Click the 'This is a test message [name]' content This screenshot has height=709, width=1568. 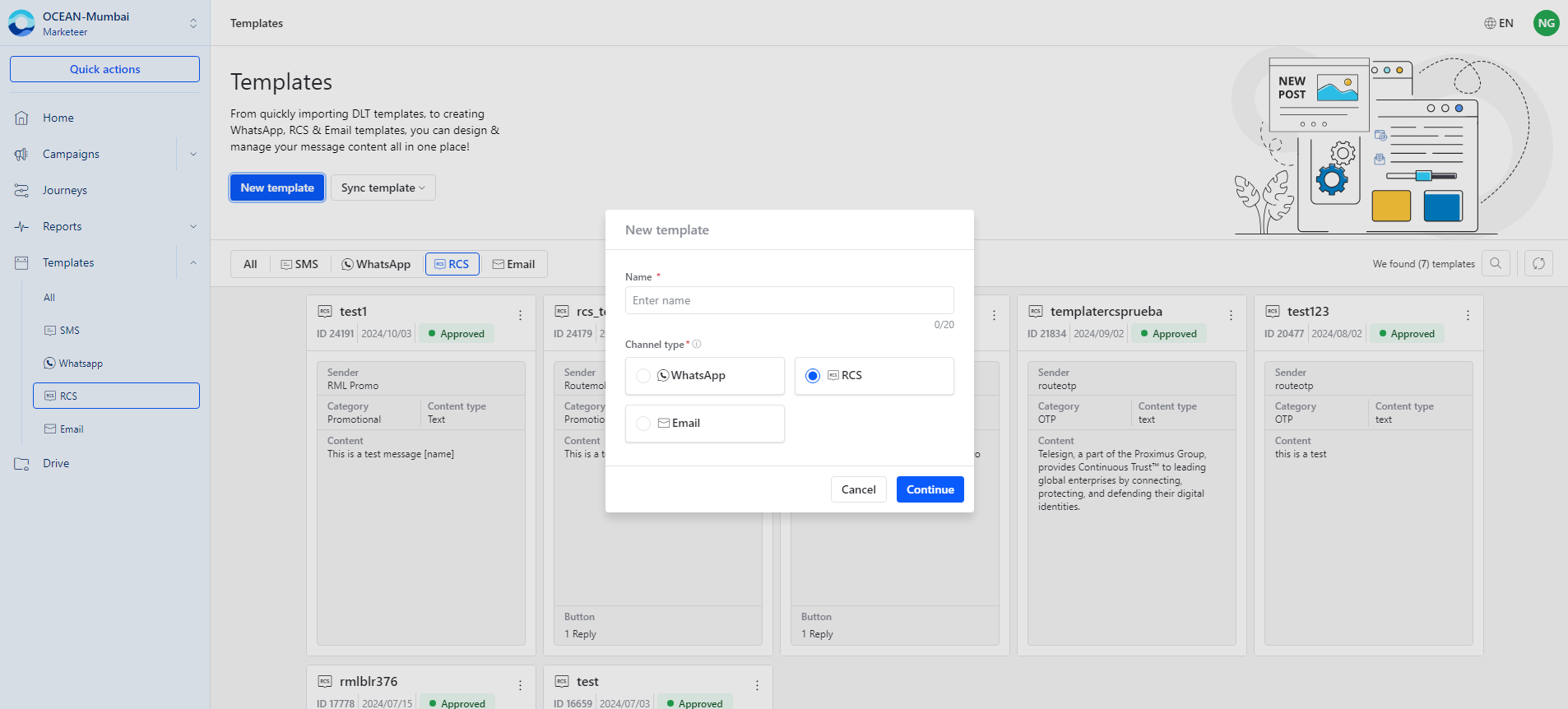coord(391,454)
